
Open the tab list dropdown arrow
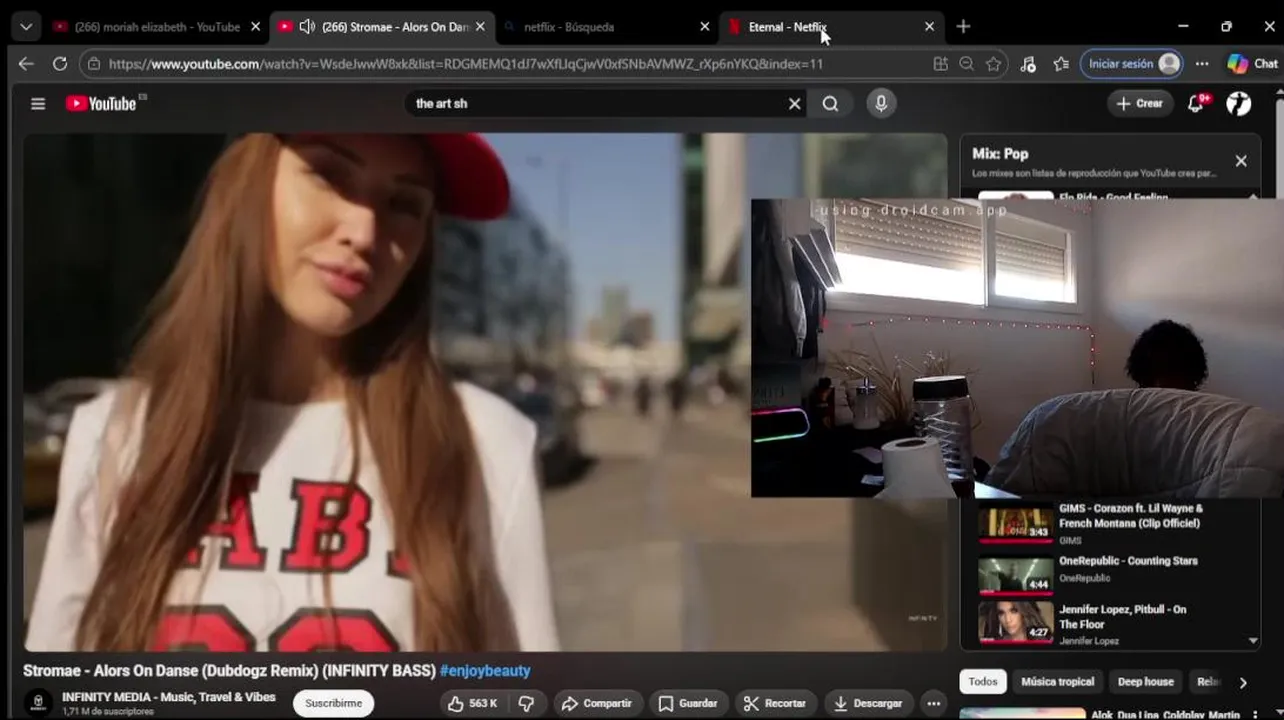click(26, 27)
